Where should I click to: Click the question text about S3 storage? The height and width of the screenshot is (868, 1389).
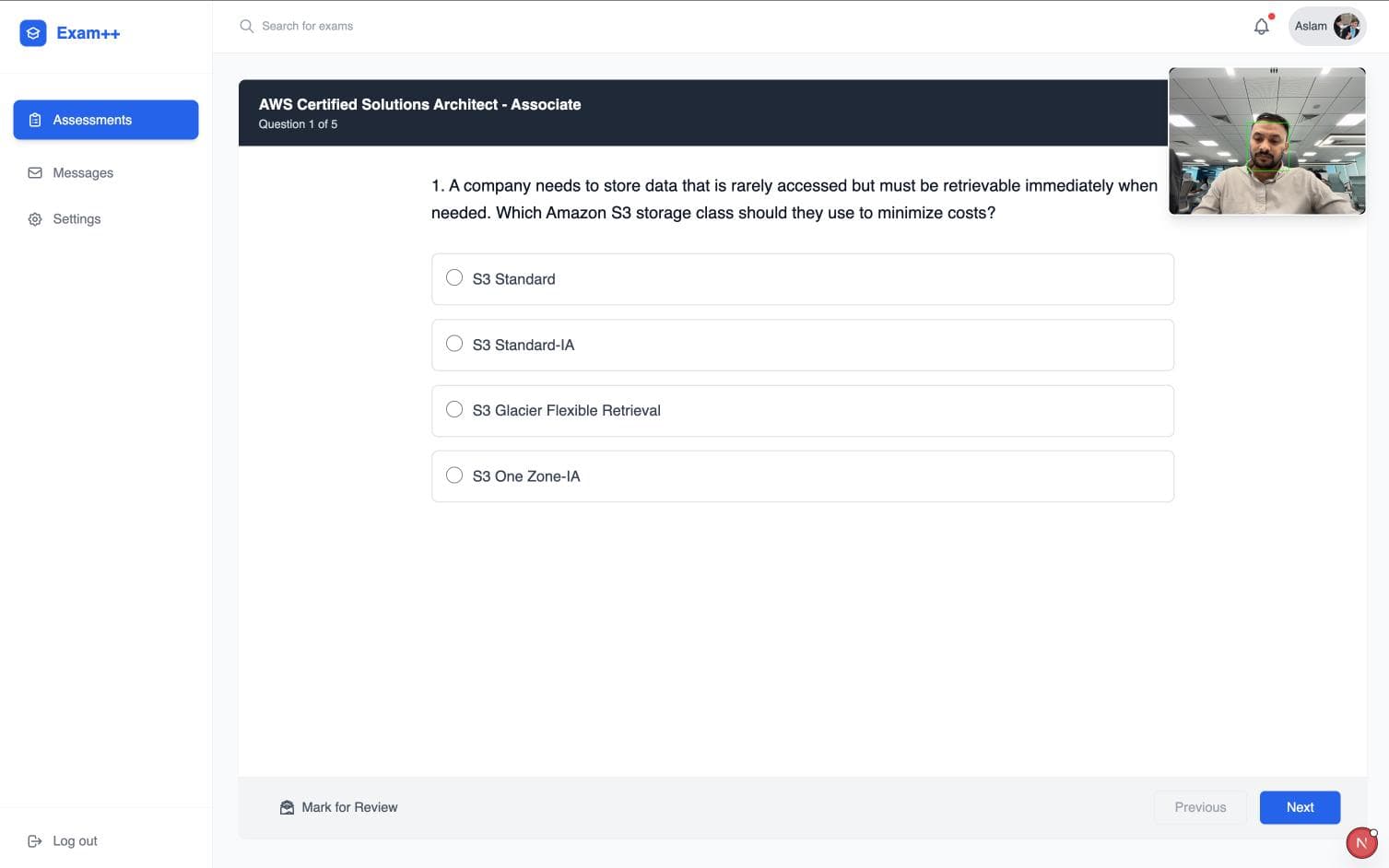click(795, 199)
